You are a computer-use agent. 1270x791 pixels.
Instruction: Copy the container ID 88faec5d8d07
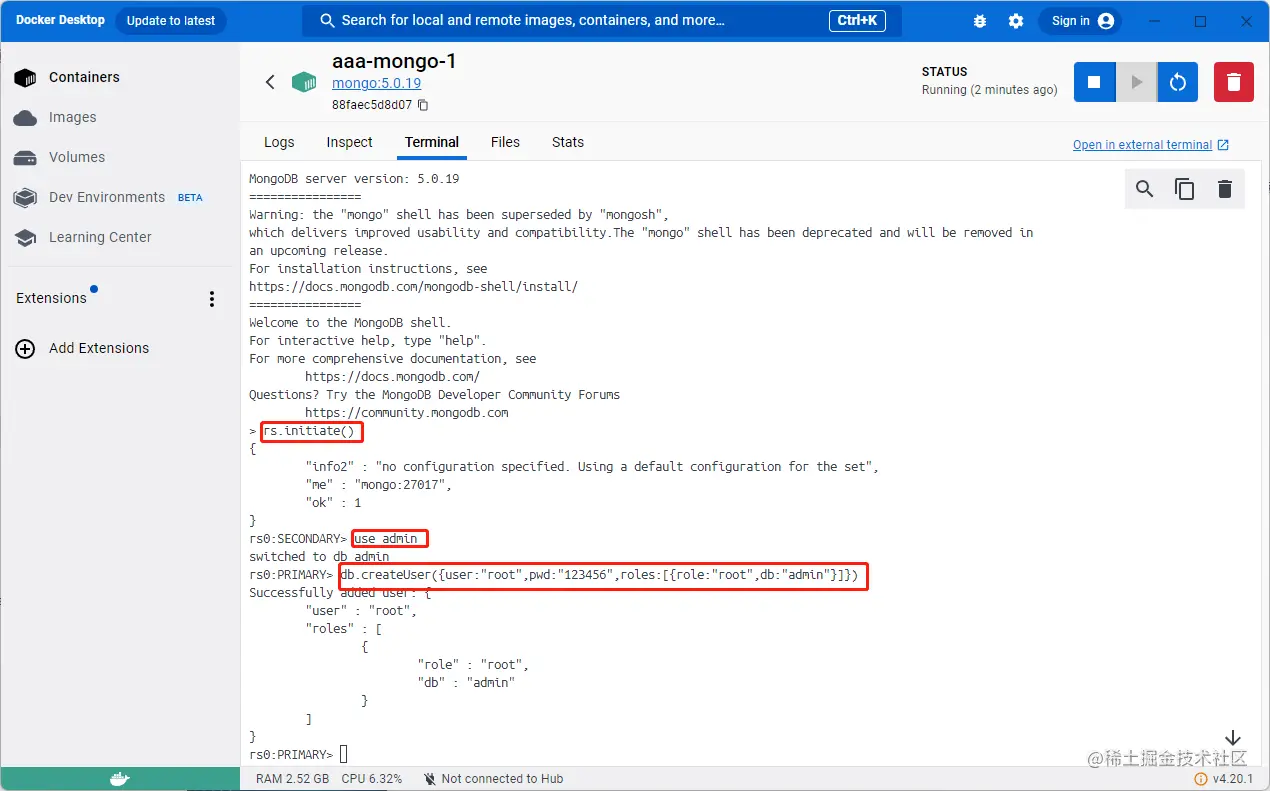[423, 105]
